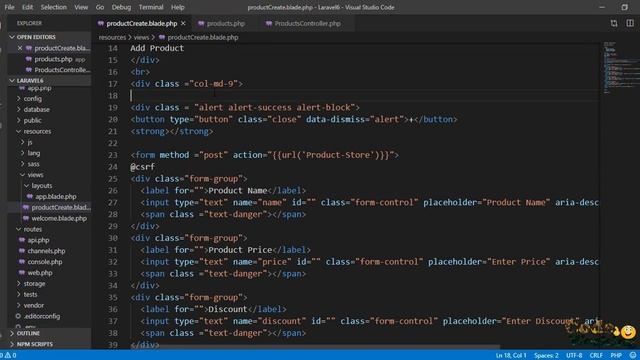Click Ln 18, Col 1 in status bar
The image size is (640, 360).
pos(511,356)
